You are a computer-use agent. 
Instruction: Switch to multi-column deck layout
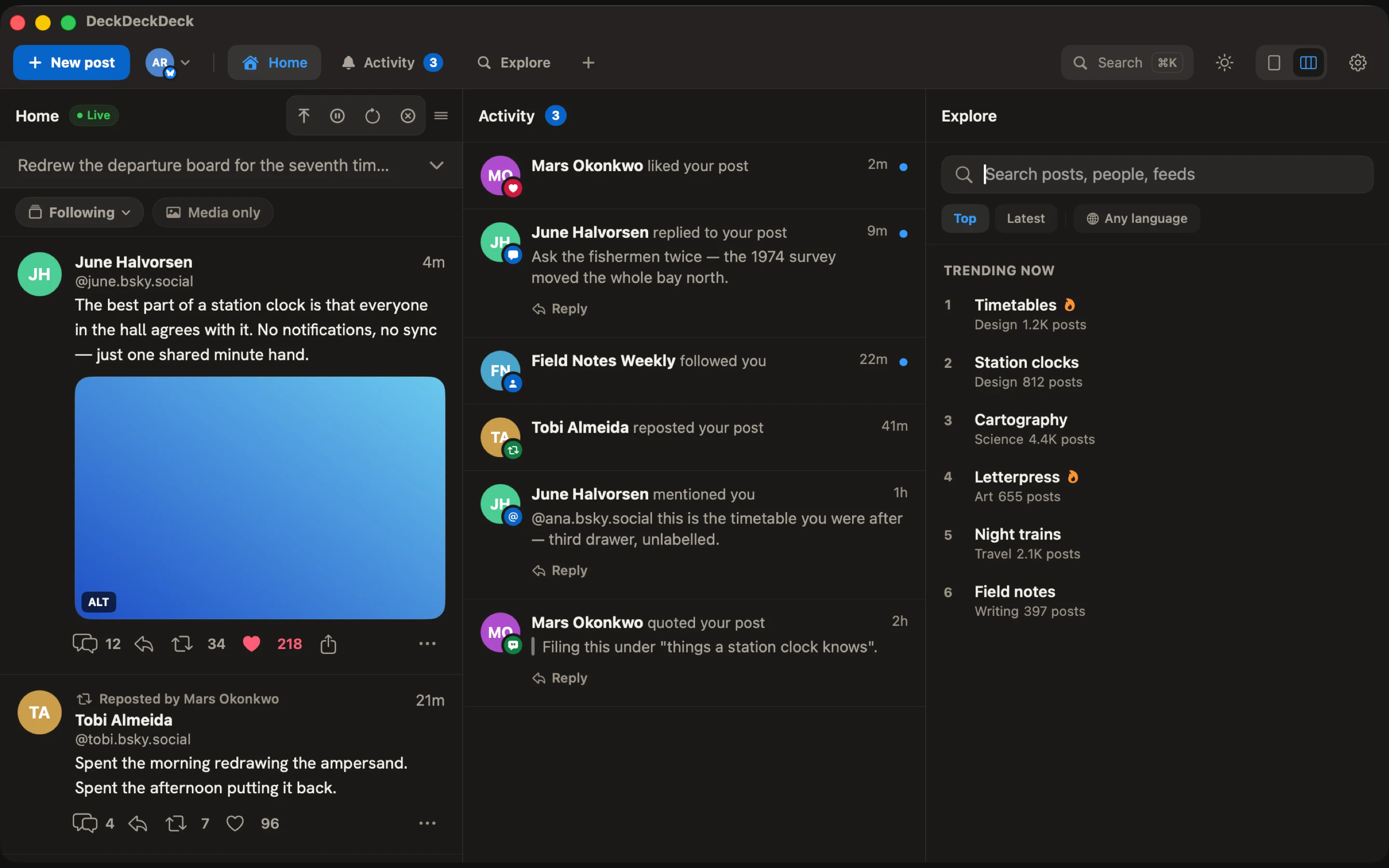pyautogui.click(x=1308, y=63)
